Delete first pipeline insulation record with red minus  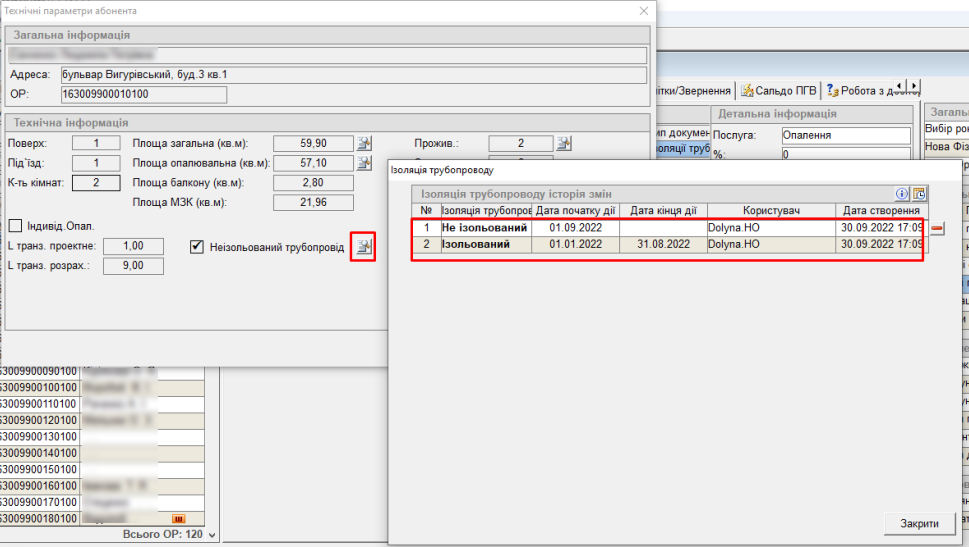pos(938,229)
